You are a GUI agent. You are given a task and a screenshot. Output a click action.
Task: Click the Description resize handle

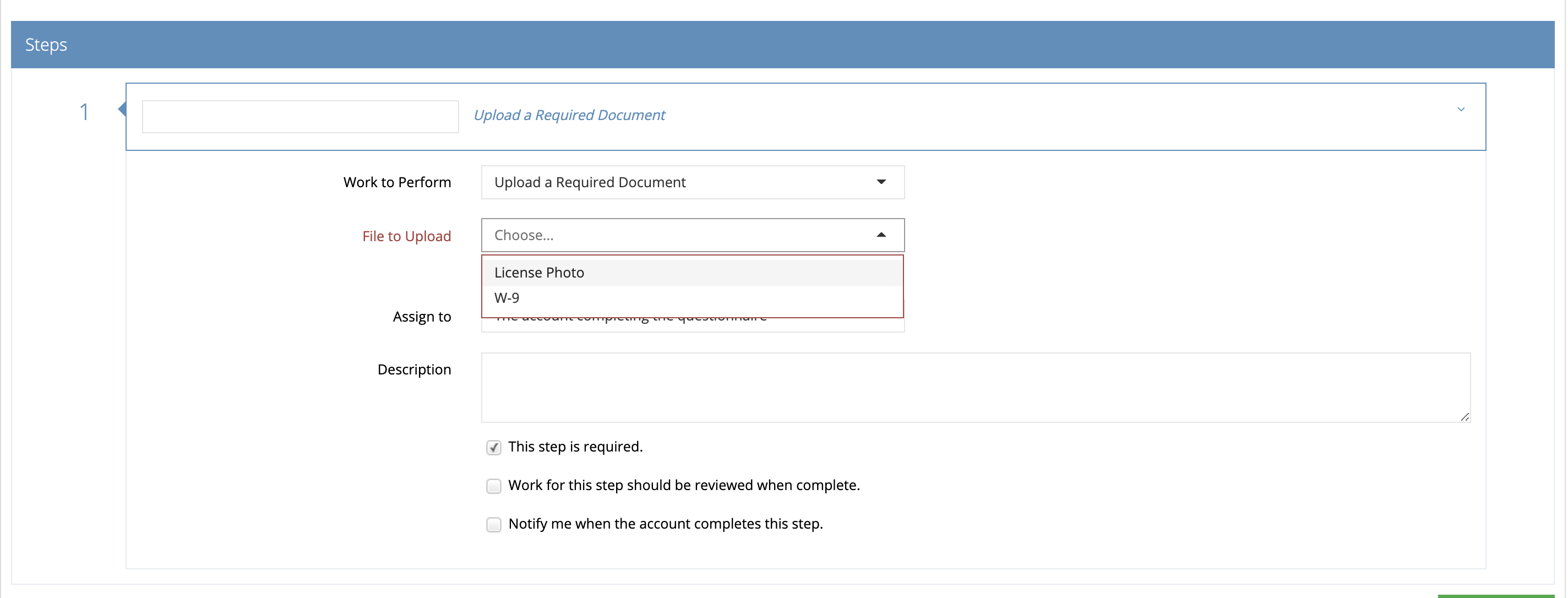click(1464, 418)
